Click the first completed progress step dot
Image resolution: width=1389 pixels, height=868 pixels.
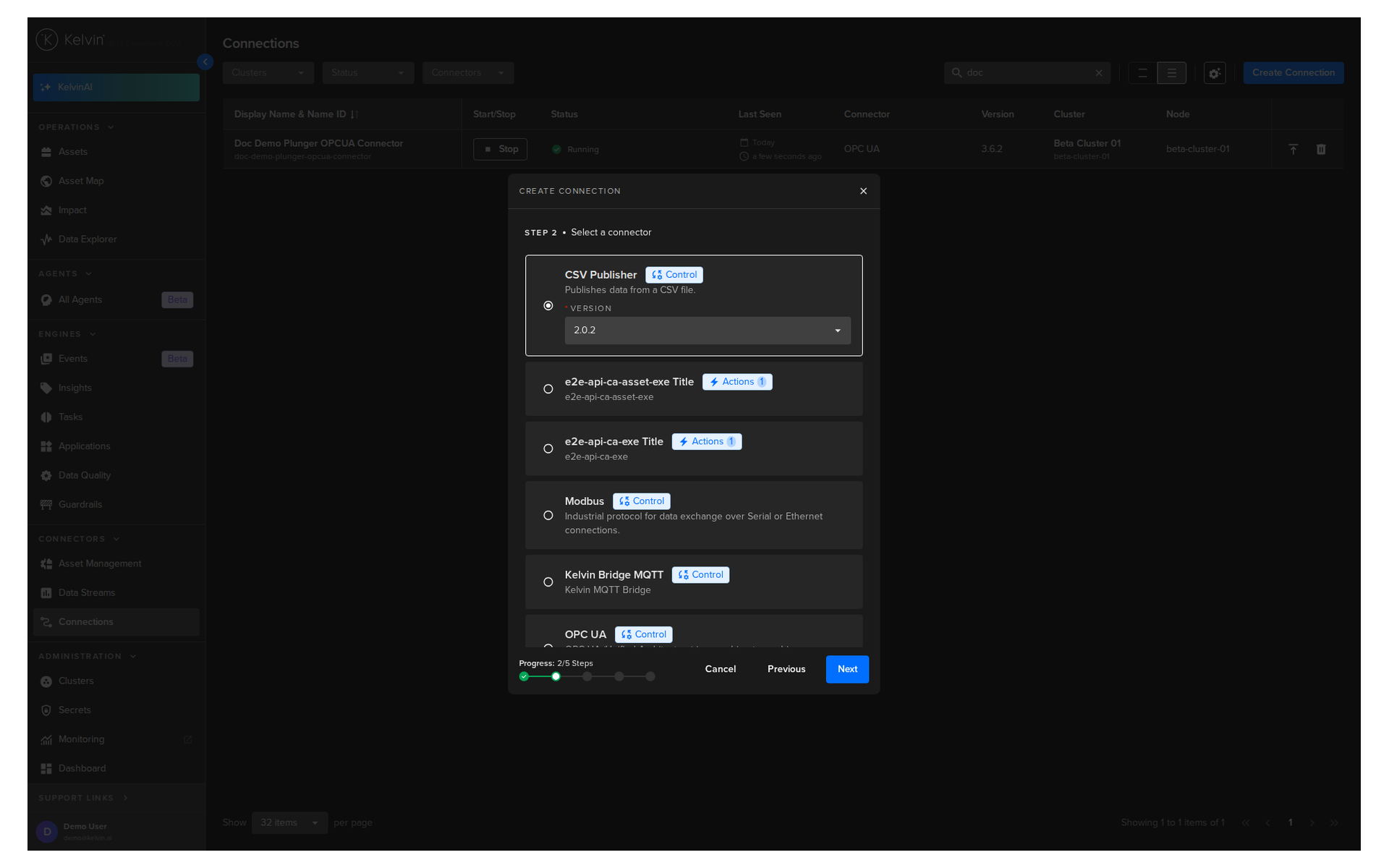(524, 676)
